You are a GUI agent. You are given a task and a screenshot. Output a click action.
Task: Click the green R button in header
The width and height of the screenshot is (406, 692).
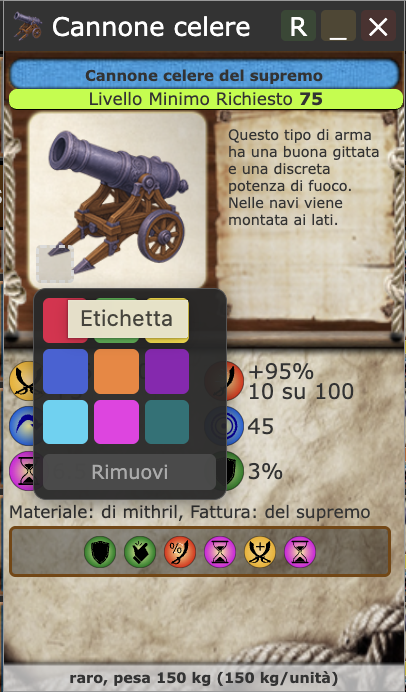coord(298,26)
